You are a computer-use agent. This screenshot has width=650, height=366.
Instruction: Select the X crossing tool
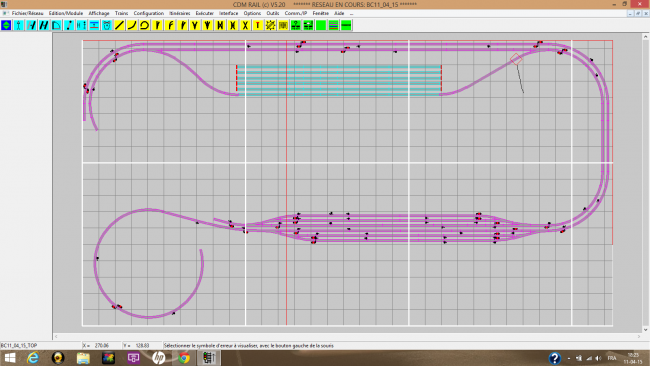pyautogui.click(x=245, y=25)
